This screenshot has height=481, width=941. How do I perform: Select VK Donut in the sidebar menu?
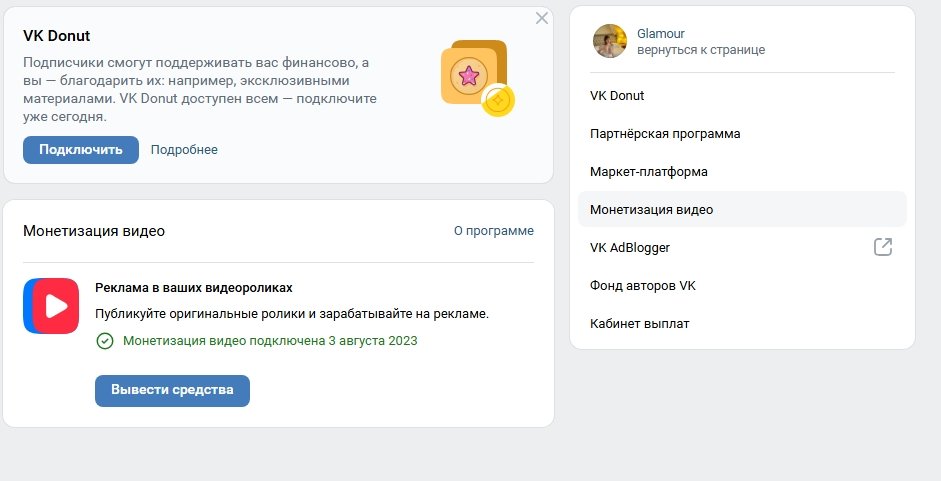tap(617, 96)
